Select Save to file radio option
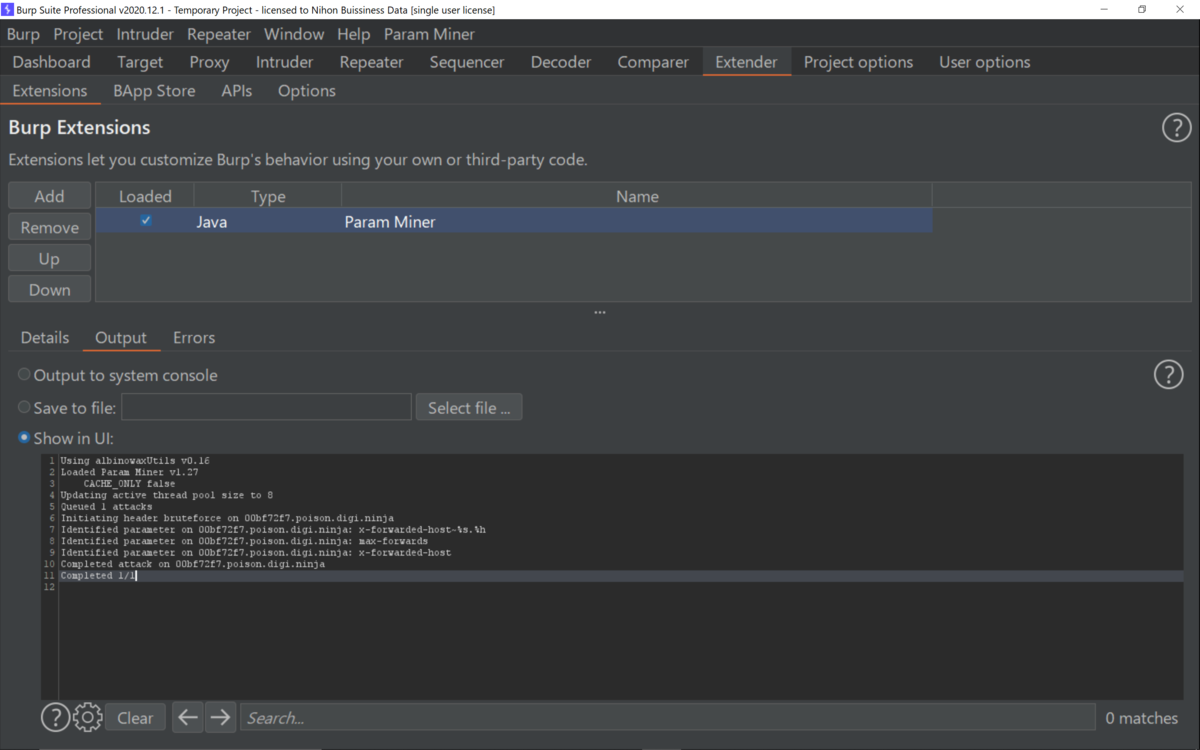 coord(24,407)
